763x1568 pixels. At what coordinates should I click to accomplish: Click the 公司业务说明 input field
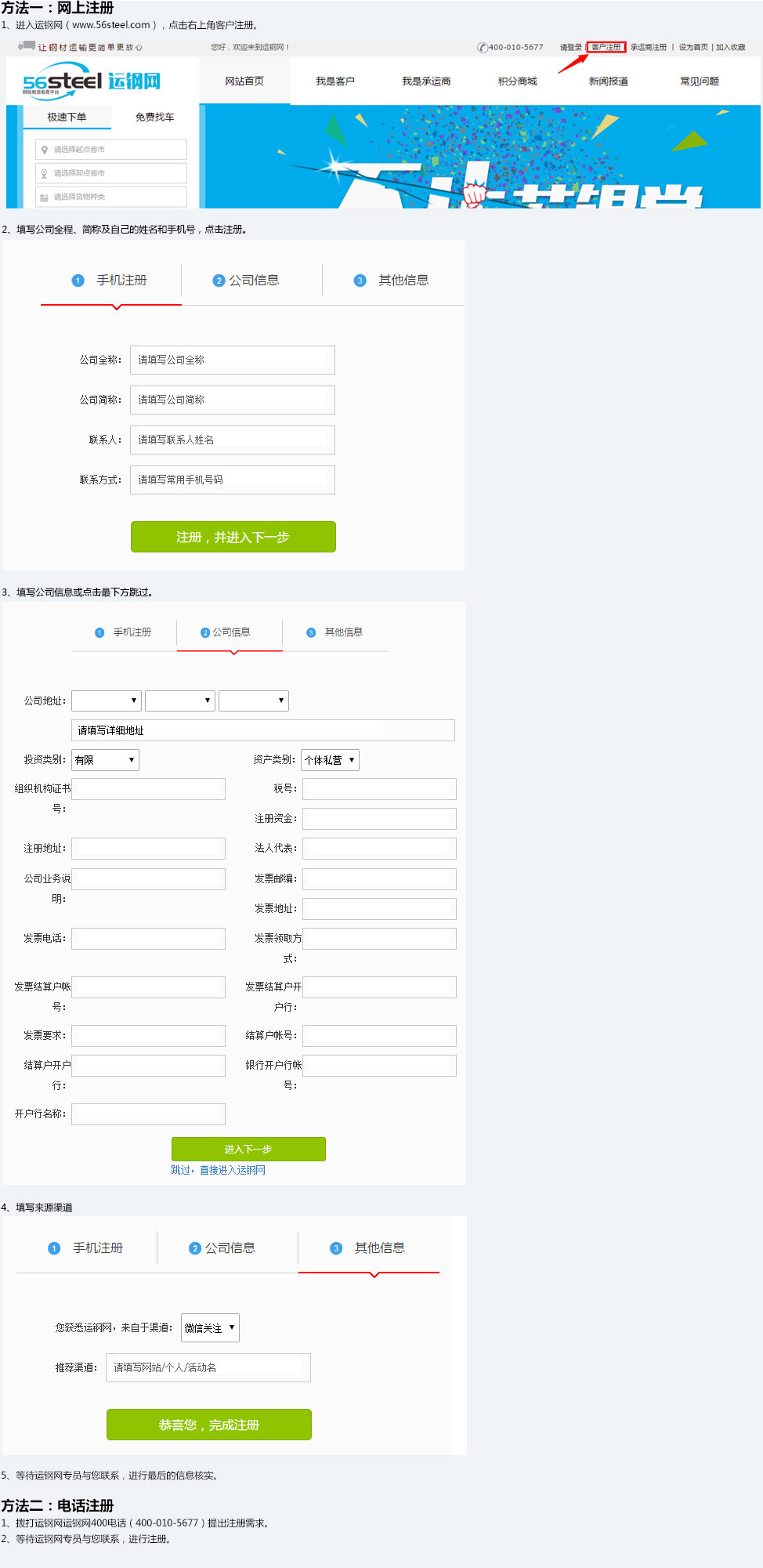tap(149, 879)
